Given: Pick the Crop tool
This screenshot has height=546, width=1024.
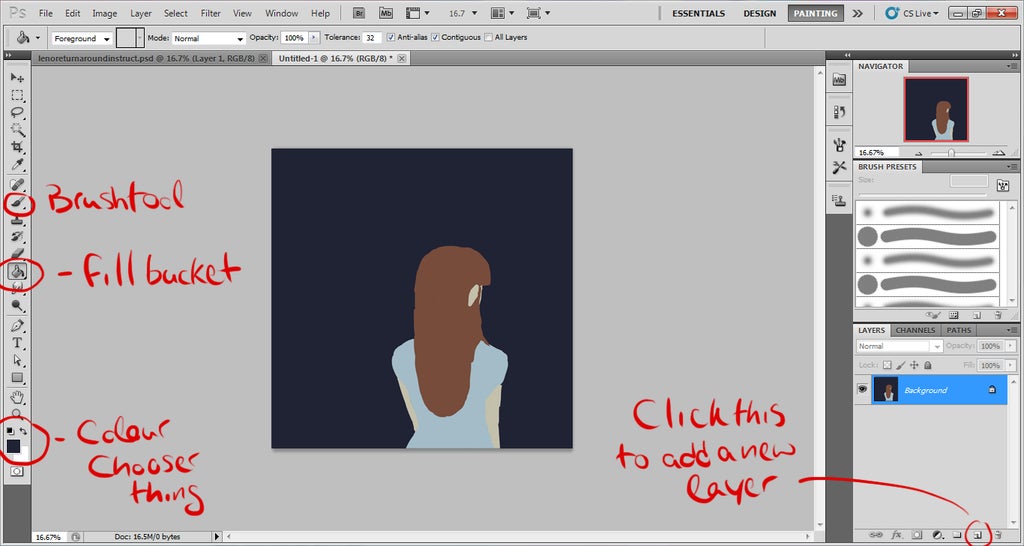Looking at the screenshot, I should click(17, 146).
